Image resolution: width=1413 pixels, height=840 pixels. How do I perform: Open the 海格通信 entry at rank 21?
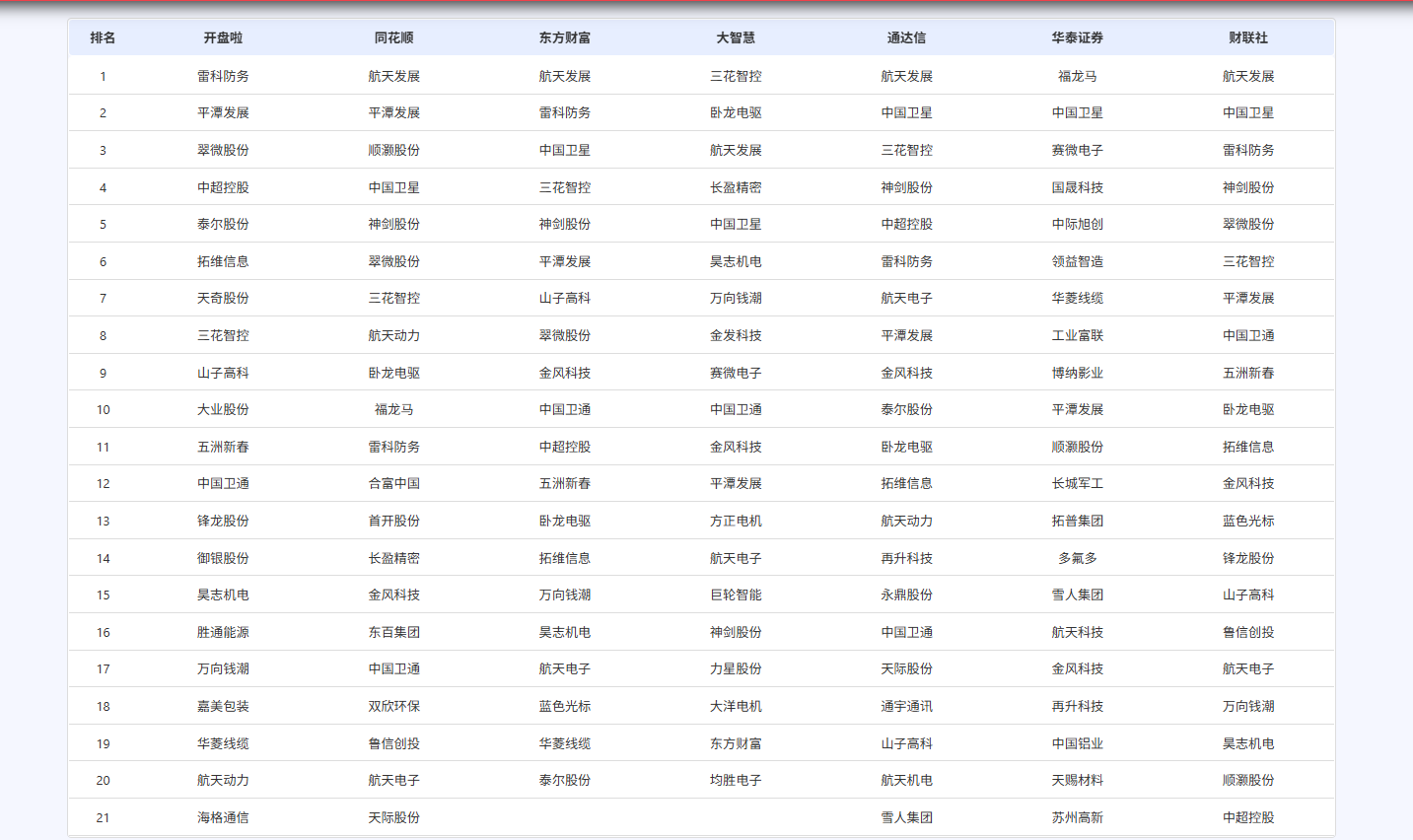(223, 817)
